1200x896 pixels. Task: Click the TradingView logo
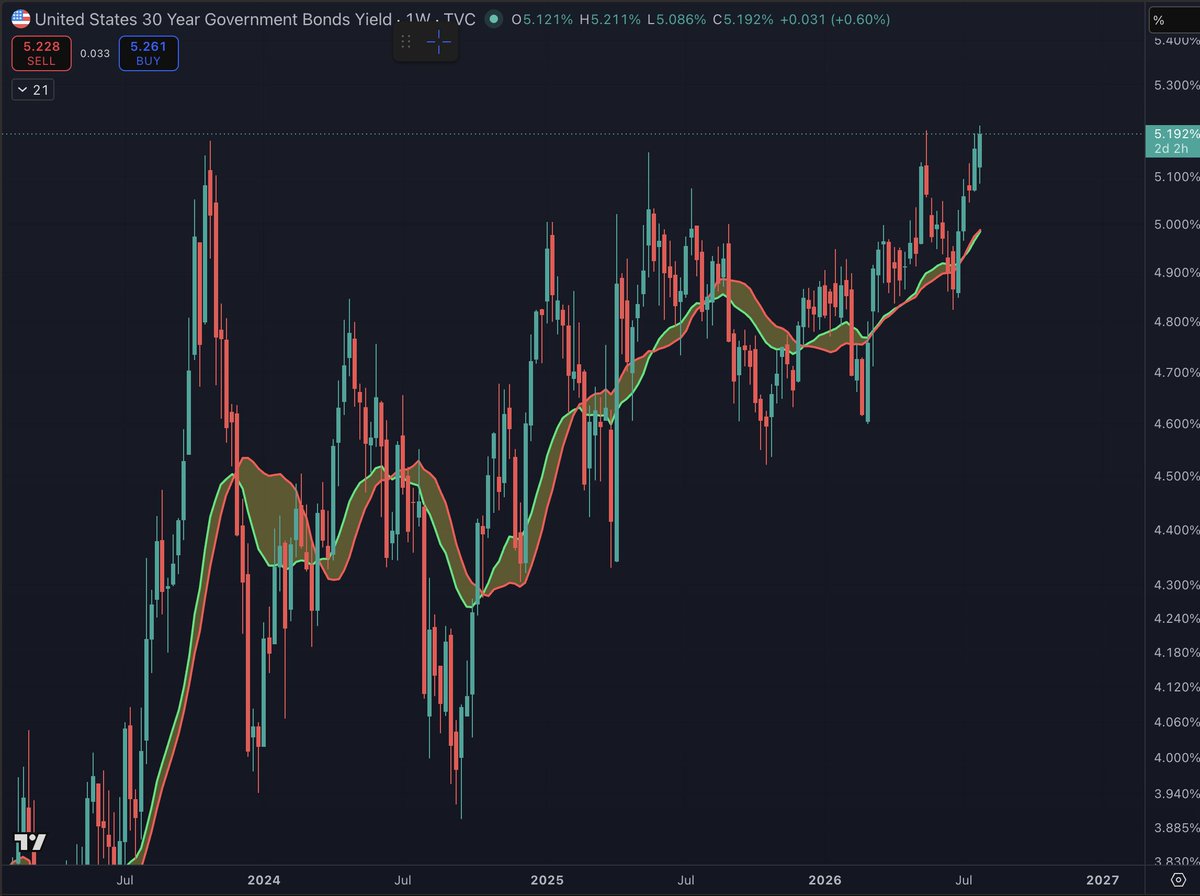coord(30,844)
